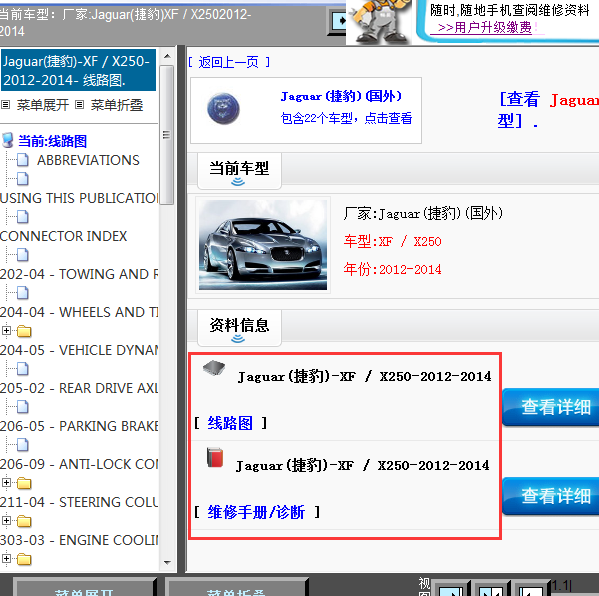Click the Jaguar XF car photo
This screenshot has height=596, width=599.
point(263,245)
